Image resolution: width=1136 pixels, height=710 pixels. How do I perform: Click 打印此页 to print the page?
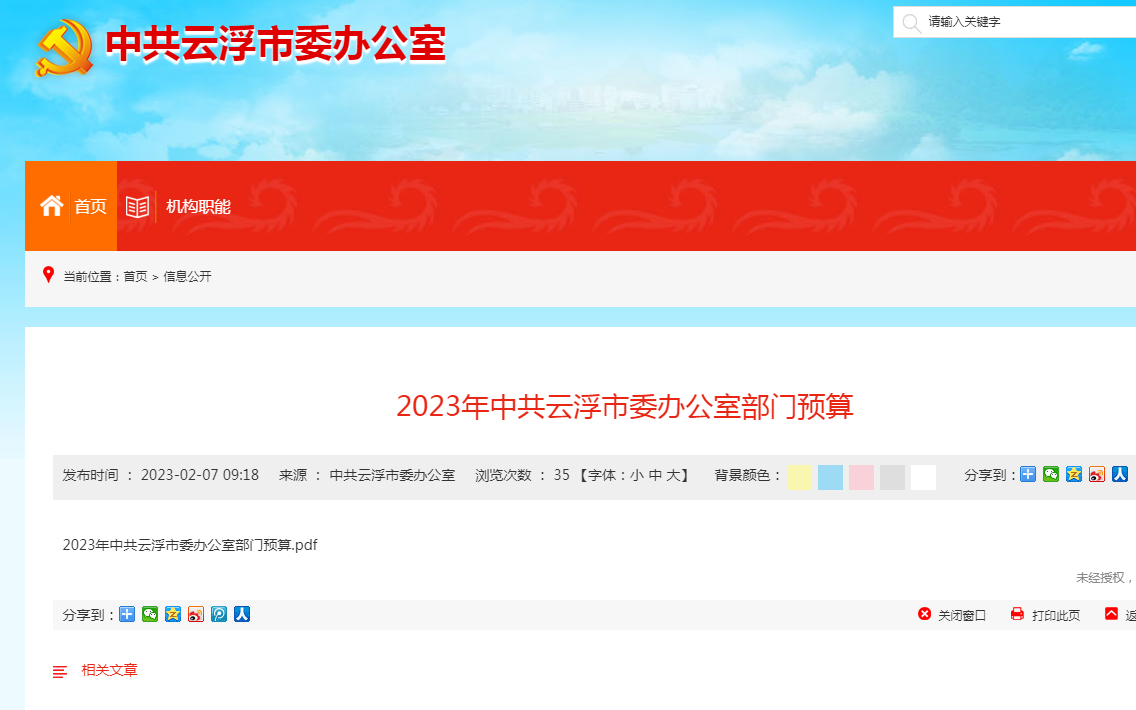tap(1046, 615)
